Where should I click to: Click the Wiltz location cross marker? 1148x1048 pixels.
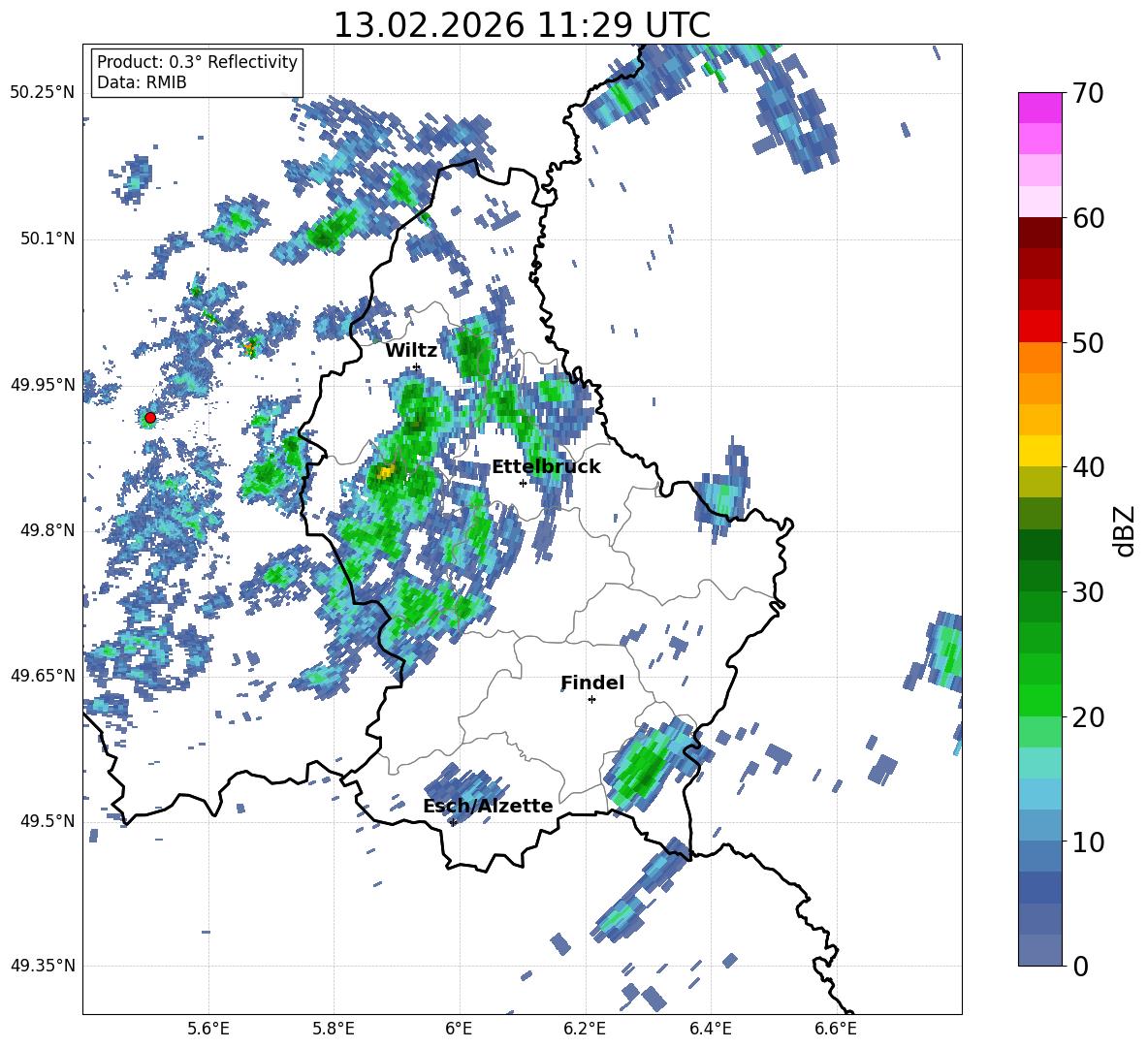417,367
